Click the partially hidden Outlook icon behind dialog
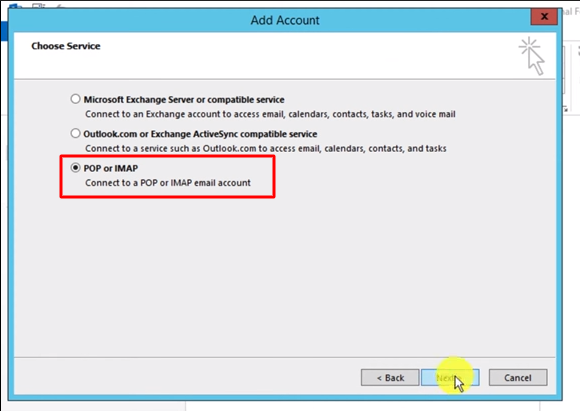 [x=15, y=6]
